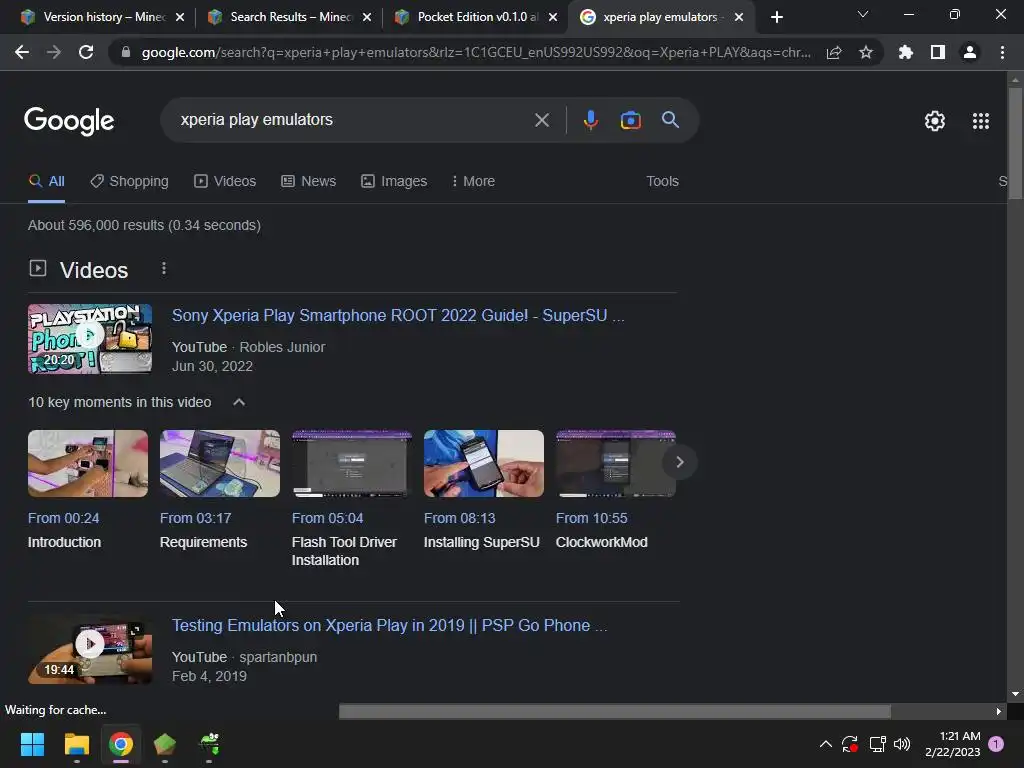Select the Images search filter
This screenshot has width=1024, height=768.
[x=394, y=181]
